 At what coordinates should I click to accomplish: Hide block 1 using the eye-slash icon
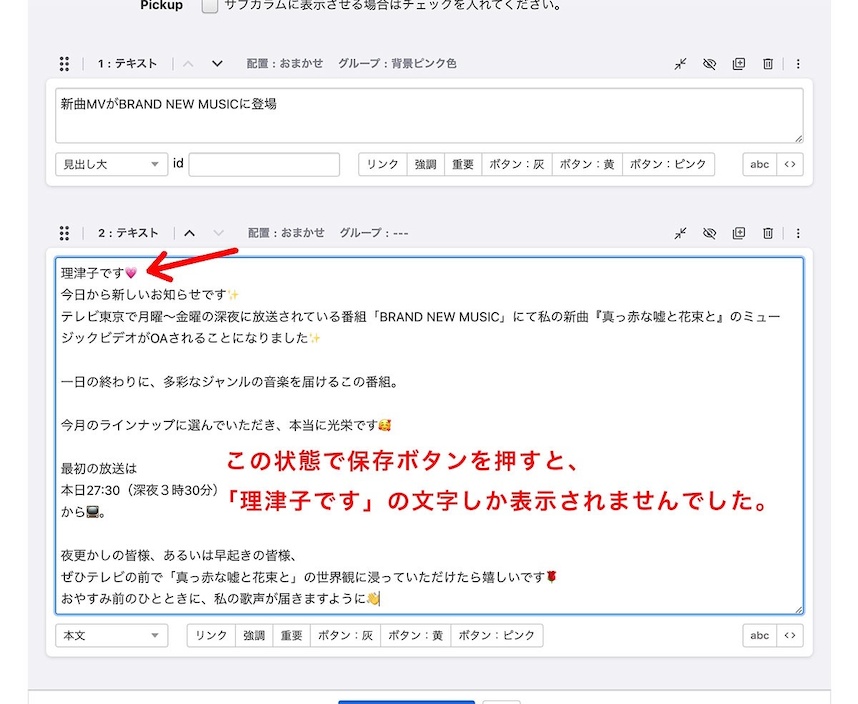tap(709, 64)
